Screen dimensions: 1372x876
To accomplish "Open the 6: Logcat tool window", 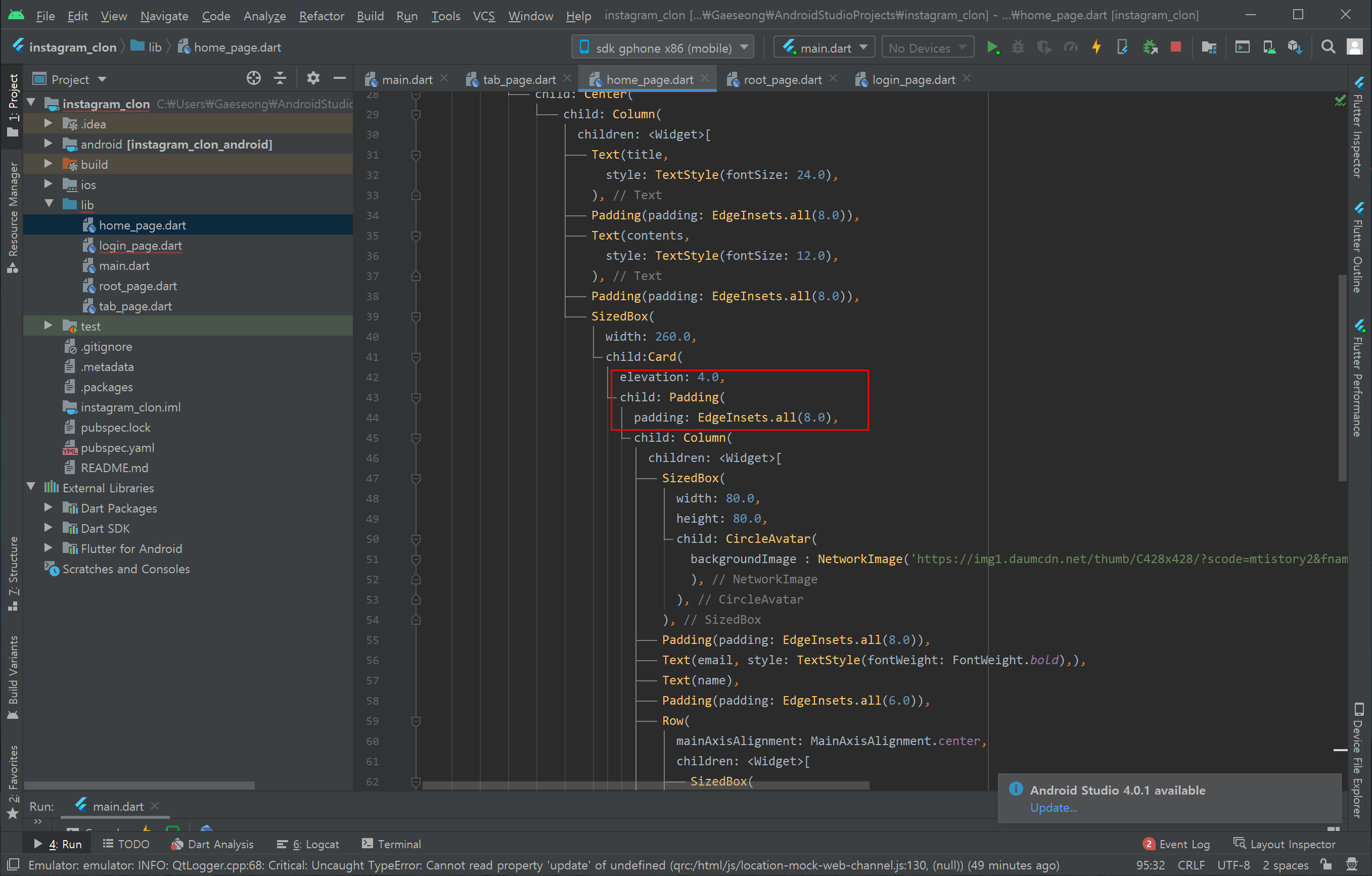I will coord(308,844).
